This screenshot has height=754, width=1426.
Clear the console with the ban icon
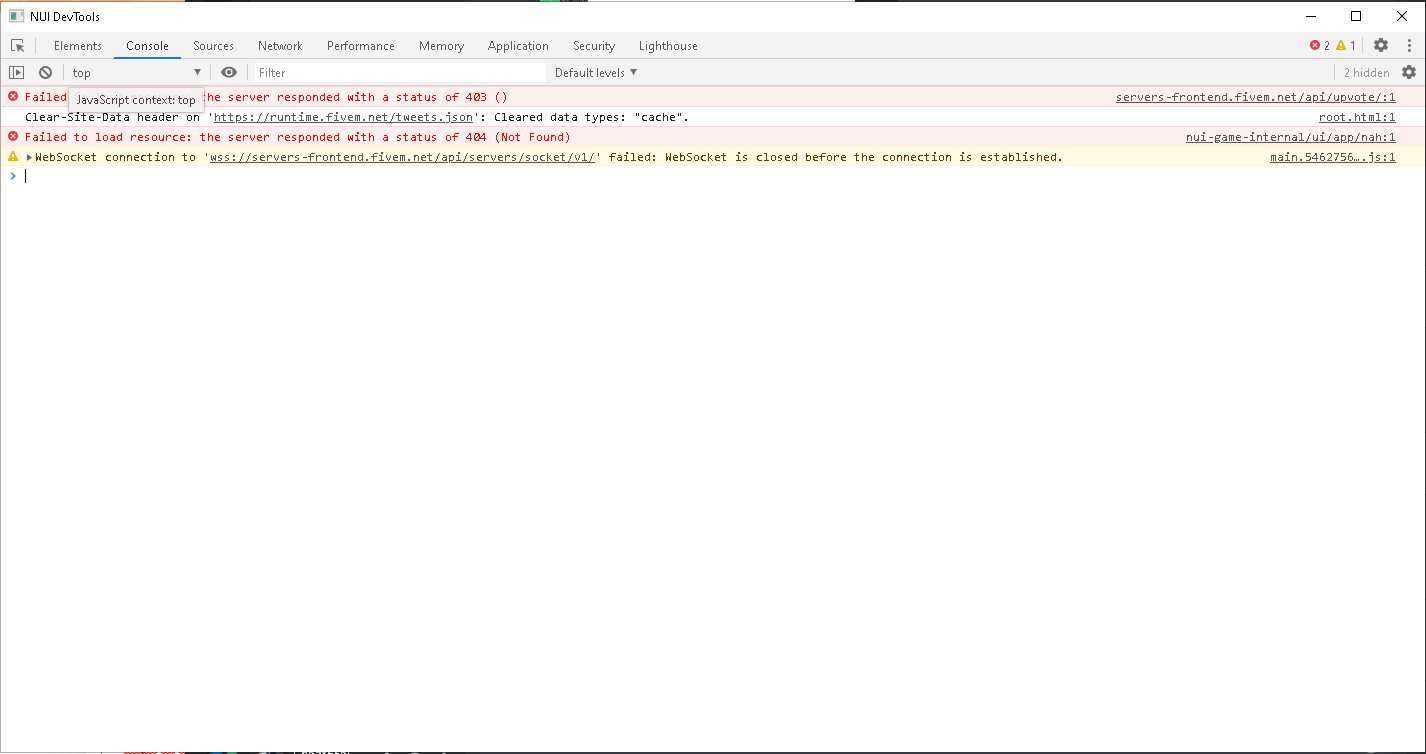45,73
